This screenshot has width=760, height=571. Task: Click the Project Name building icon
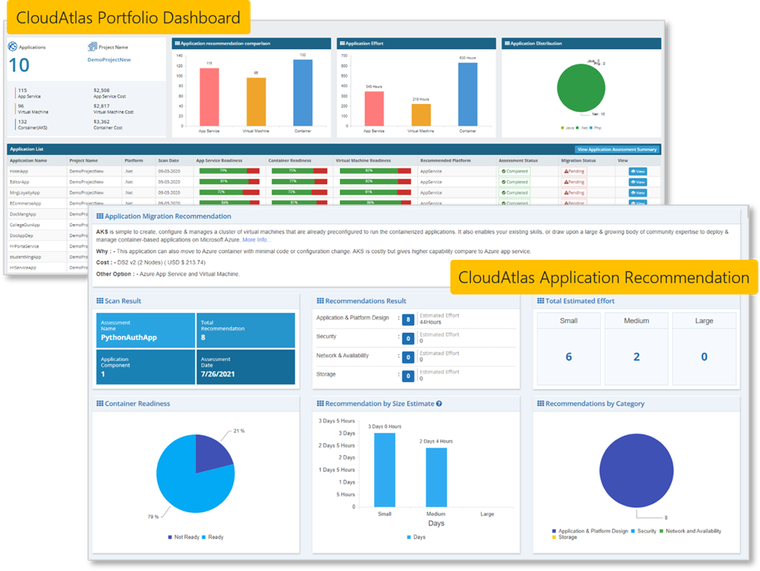point(92,47)
